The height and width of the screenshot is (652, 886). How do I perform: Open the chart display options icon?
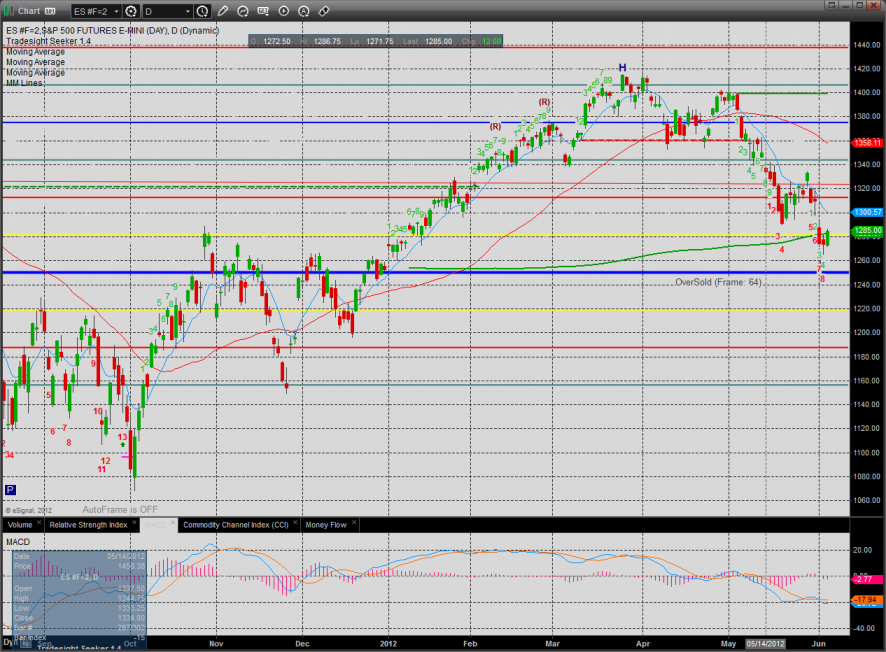point(263,11)
